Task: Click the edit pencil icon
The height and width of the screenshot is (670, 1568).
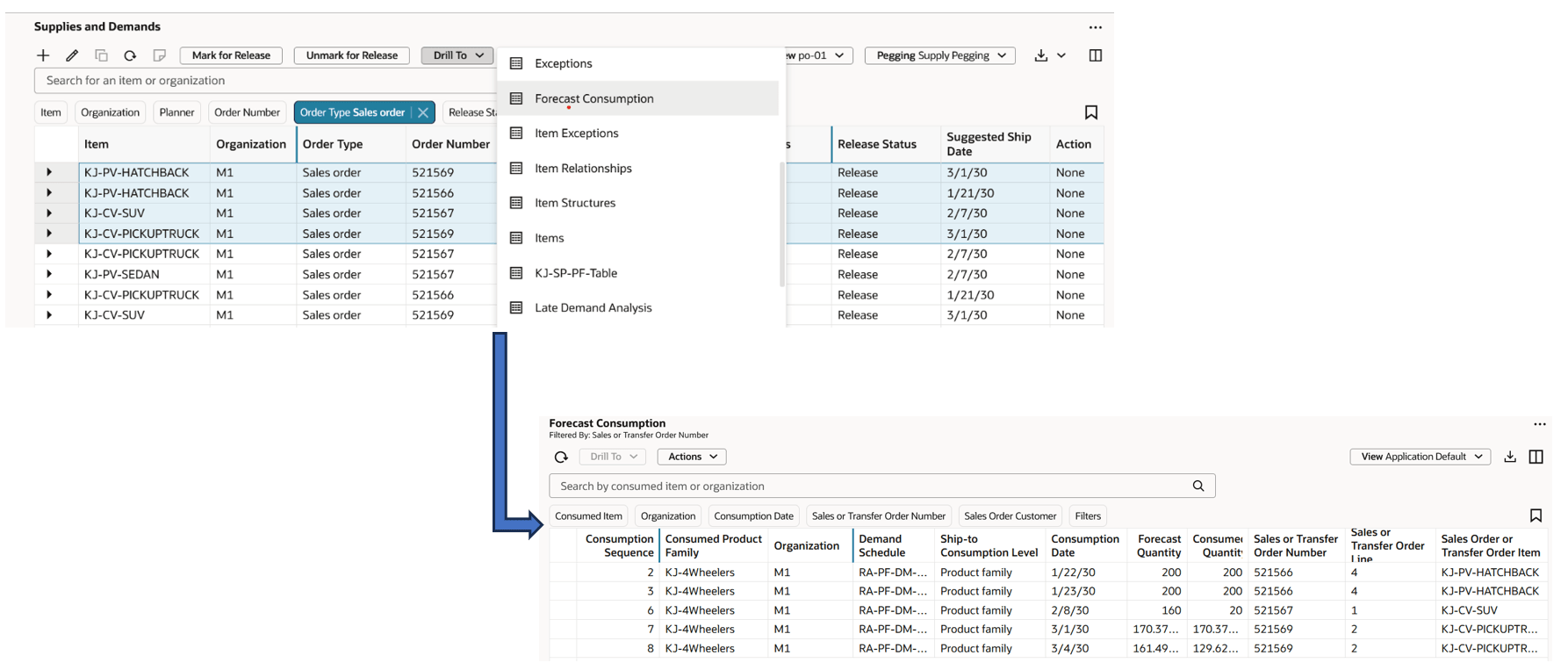Action: (x=72, y=55)
